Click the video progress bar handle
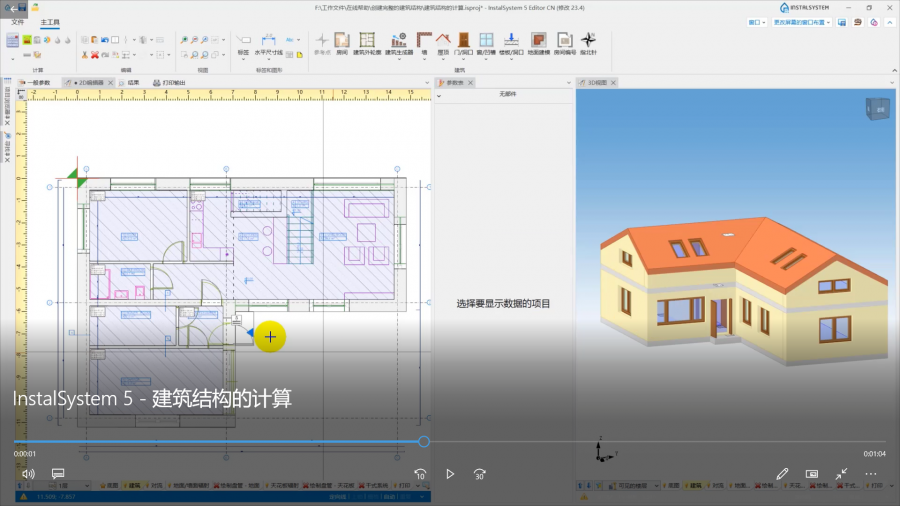Viewport: 900px width, 506px height. click(x=424, y=441)
